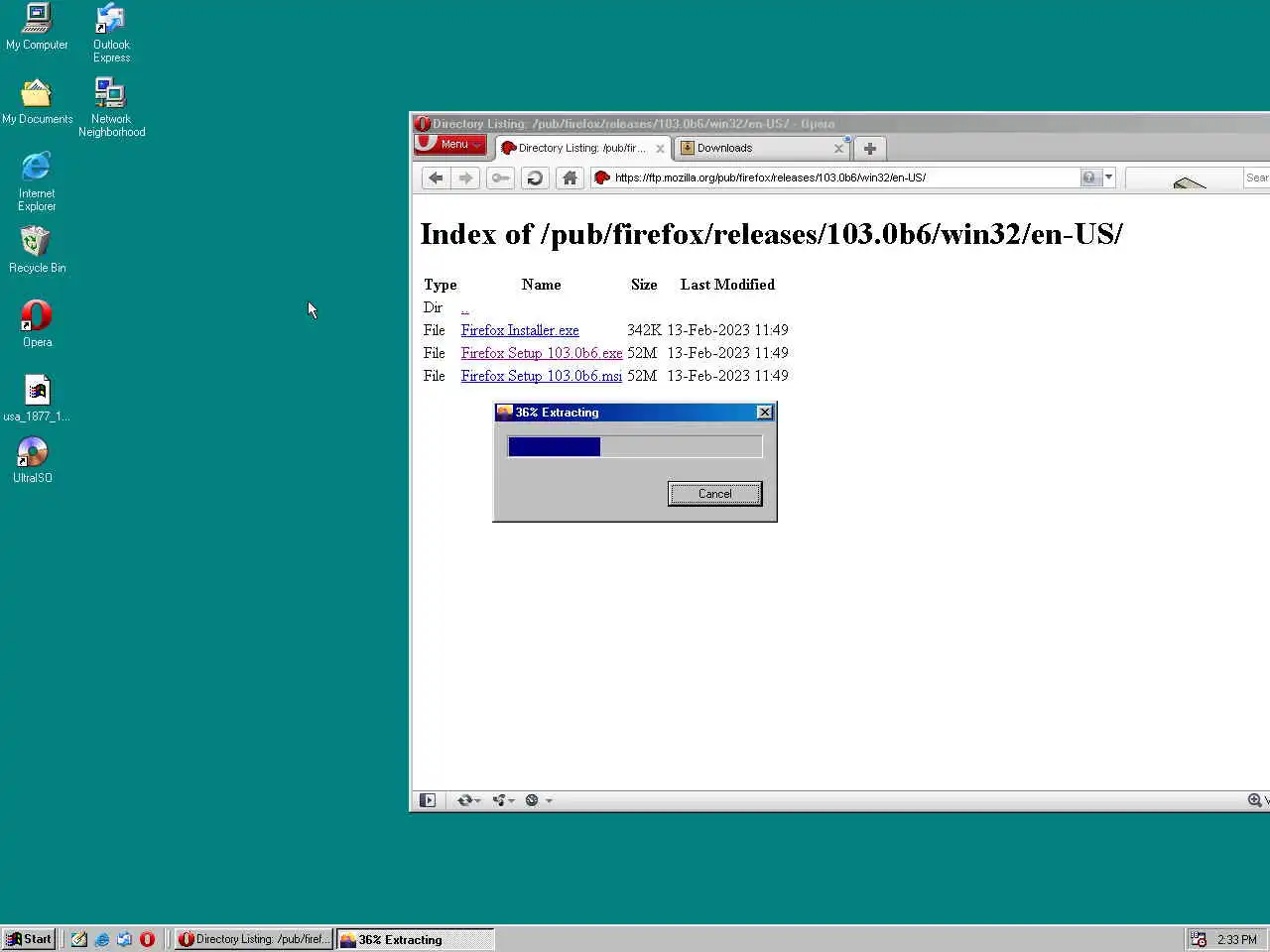Click the 2:33 PM taskbar clock
Screen dimensions: 1270x952
1237,939
